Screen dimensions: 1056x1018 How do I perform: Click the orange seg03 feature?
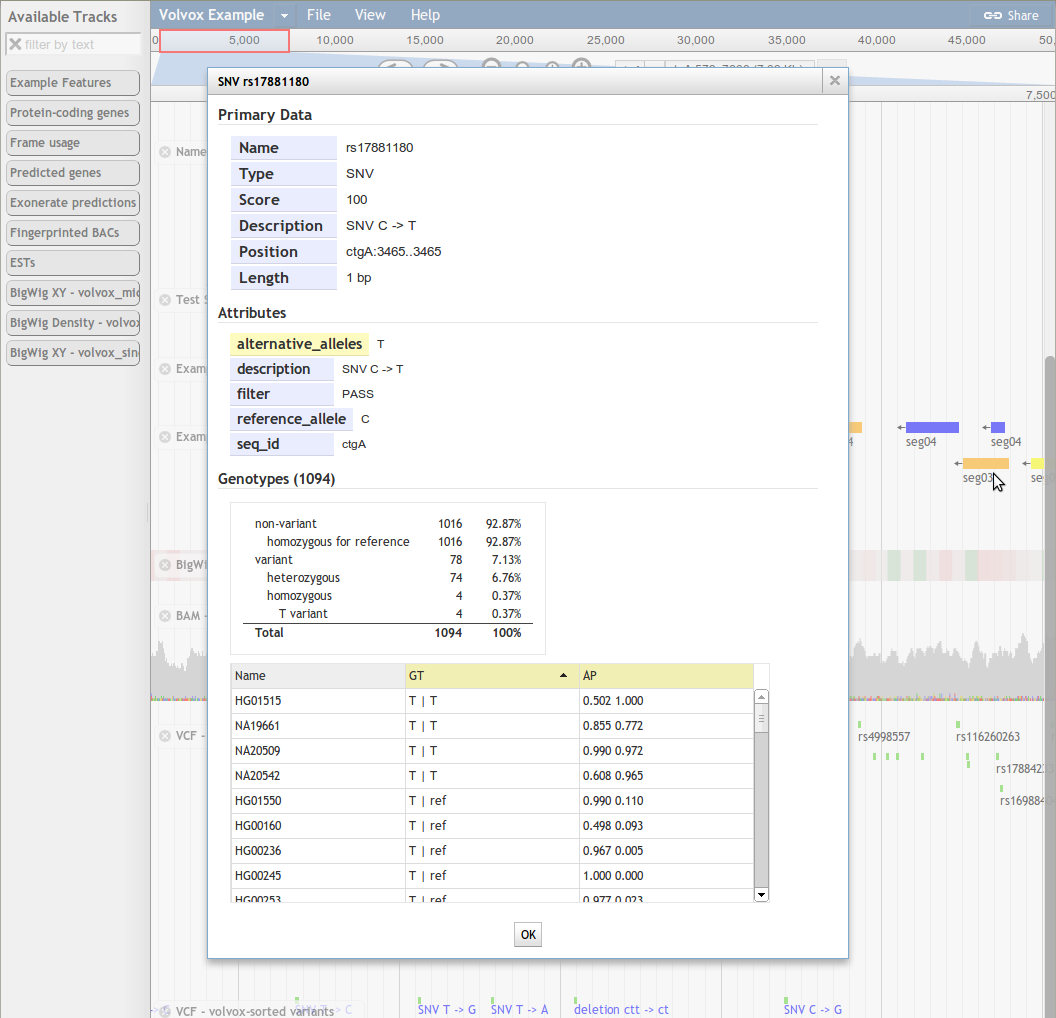985,463
